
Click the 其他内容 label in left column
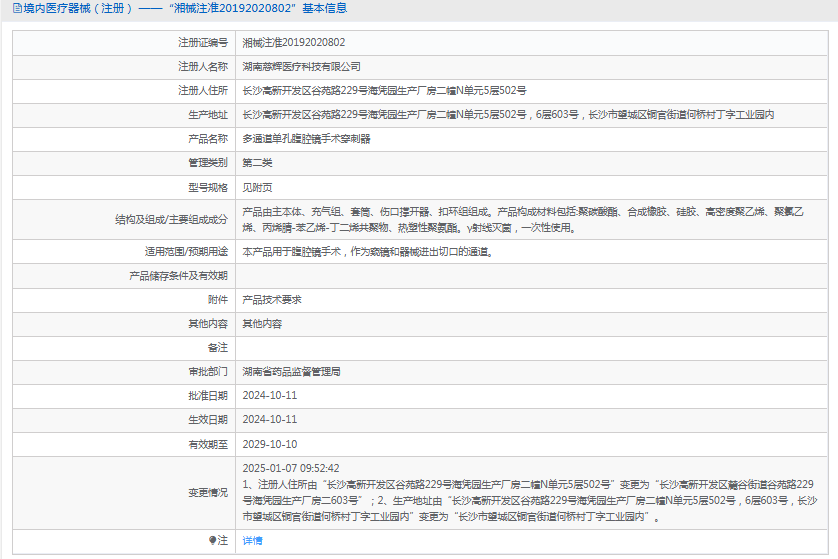coord(208,324)
